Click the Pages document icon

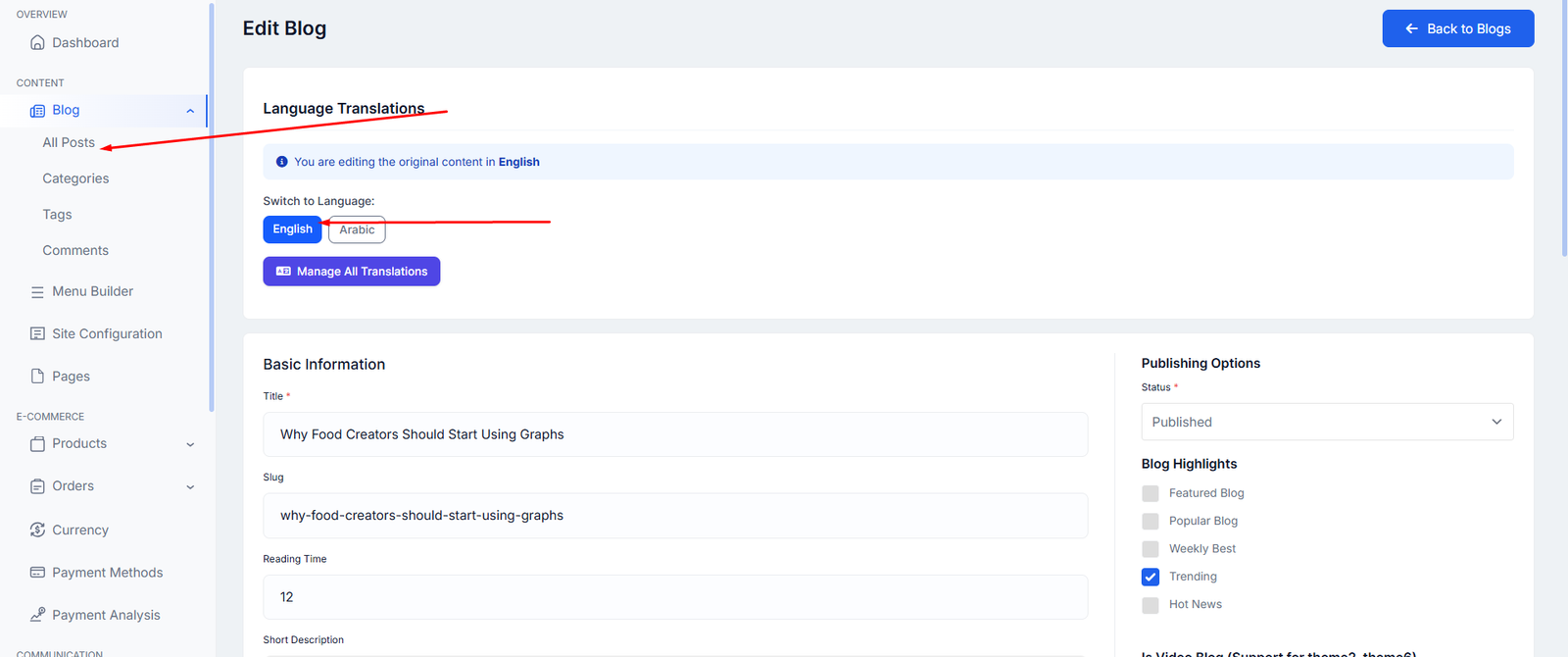(37, 376)
